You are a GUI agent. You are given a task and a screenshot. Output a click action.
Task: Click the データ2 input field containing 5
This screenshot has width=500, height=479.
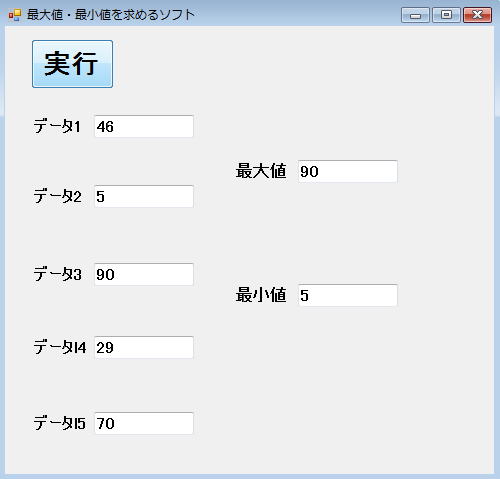point(144,196)
